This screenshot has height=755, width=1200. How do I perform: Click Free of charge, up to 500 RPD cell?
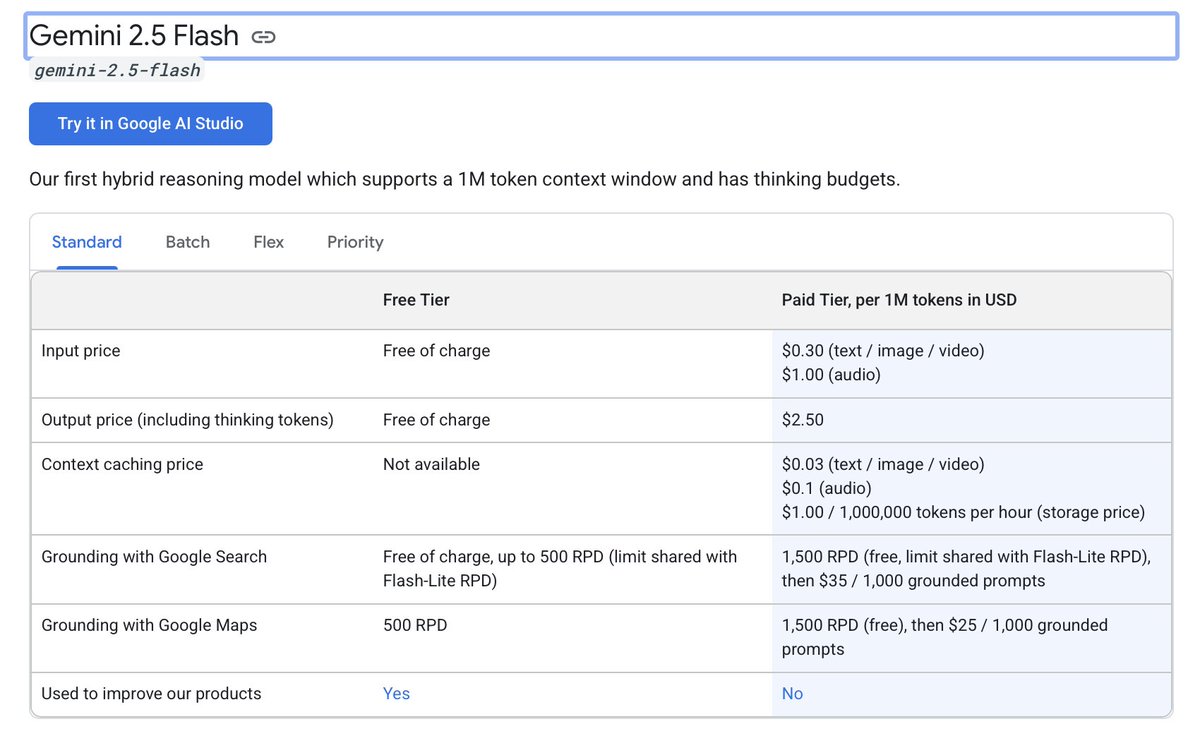tap(560, 569)
